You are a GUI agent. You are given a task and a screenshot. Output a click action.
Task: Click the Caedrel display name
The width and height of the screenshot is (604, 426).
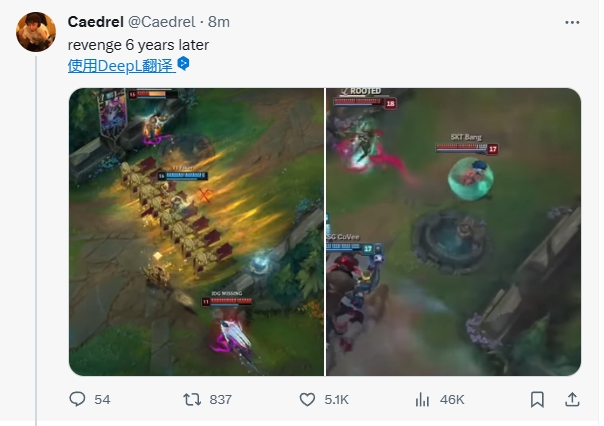tap(96, 22)
